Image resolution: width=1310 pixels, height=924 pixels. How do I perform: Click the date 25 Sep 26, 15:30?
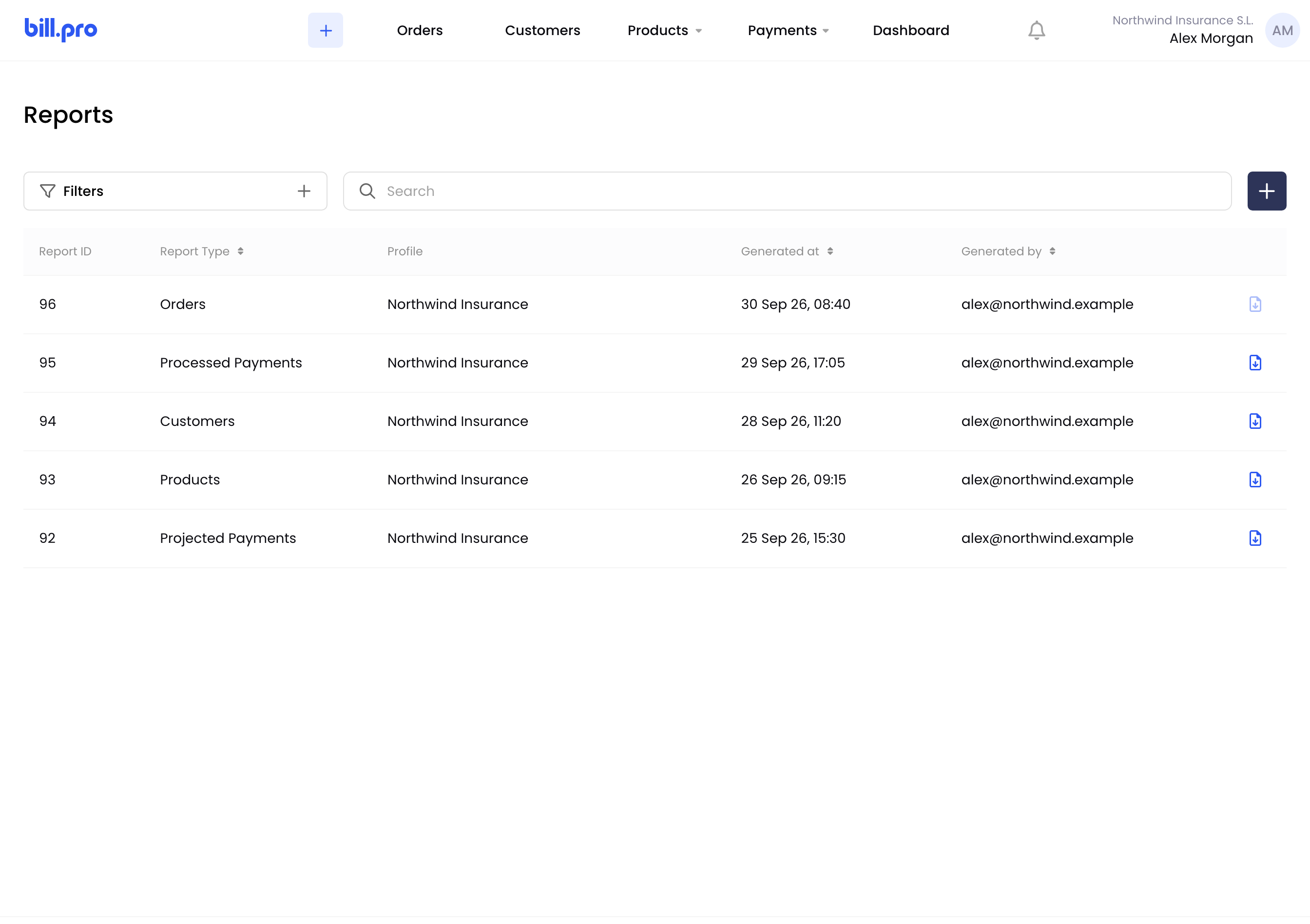[x=793, y=538]
